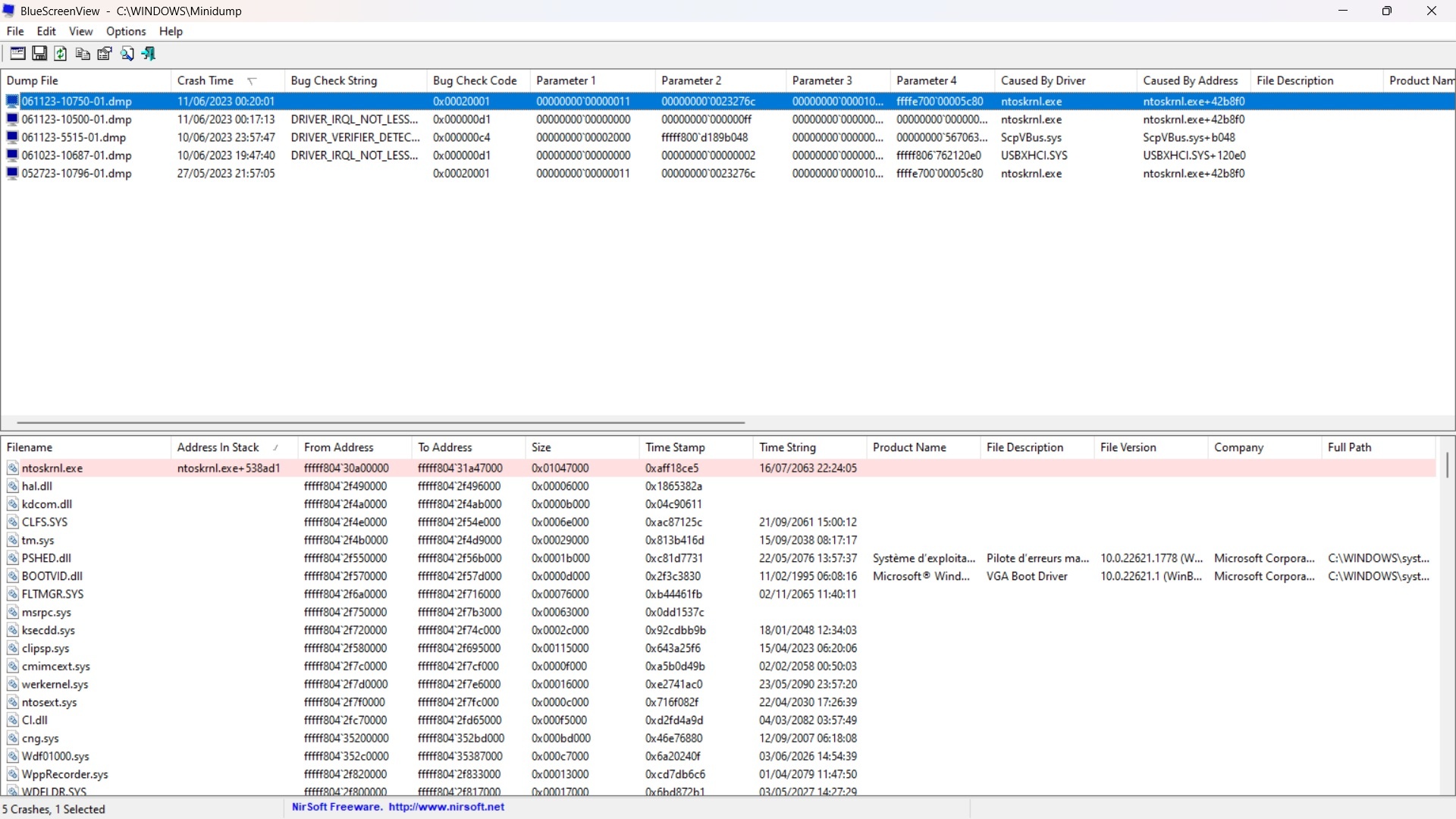Viewport: 1456px width, 819px height.
Task: Open the Help menu
Action: [171, 31]
